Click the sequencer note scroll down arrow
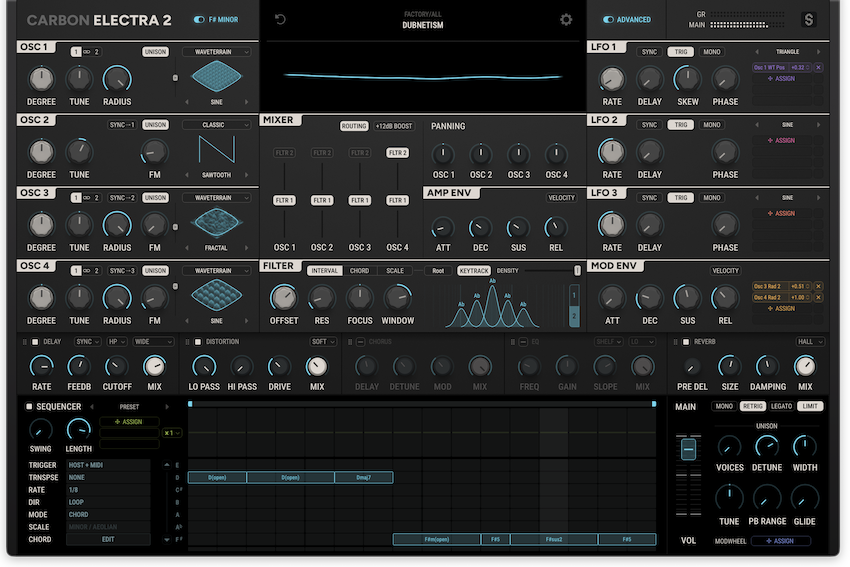The width and height of the screenshot is (850, 567). pyautogui.click(x=166, y=540)
